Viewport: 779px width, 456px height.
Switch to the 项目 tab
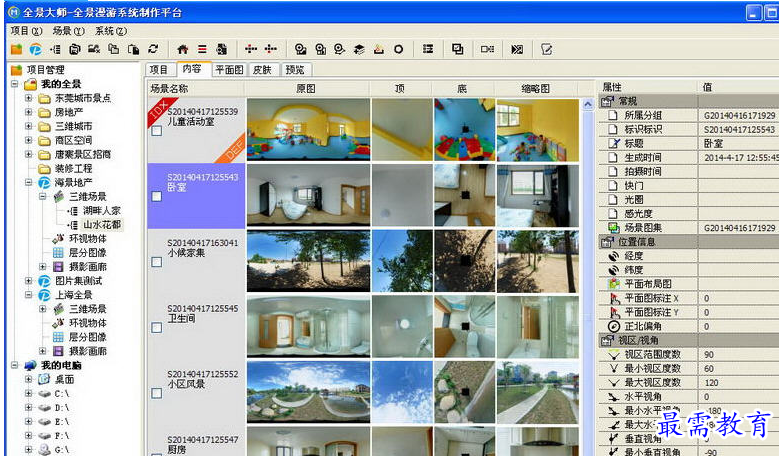click(160, 70)
